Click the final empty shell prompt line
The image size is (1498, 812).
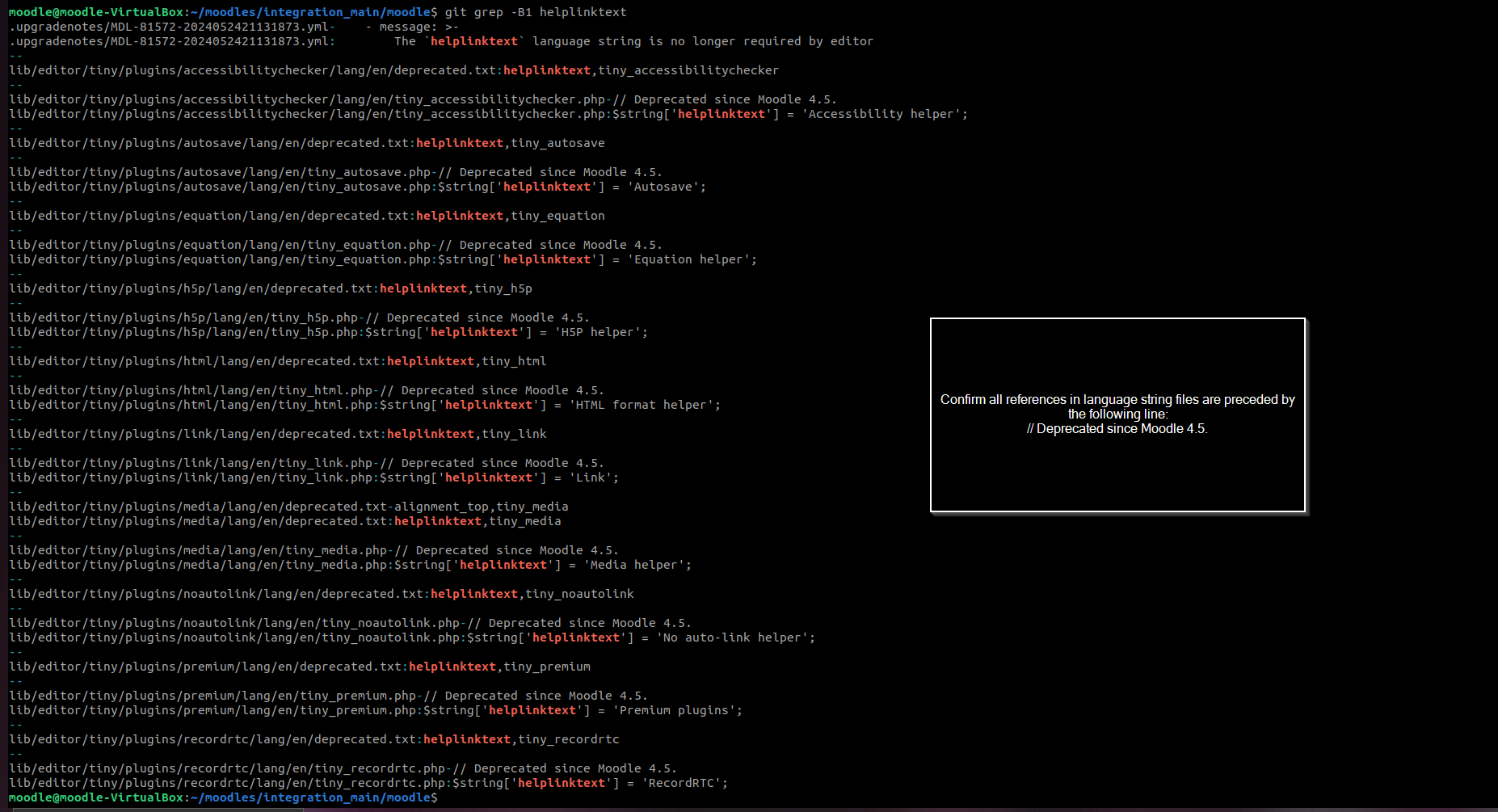(x=223, y=797)
